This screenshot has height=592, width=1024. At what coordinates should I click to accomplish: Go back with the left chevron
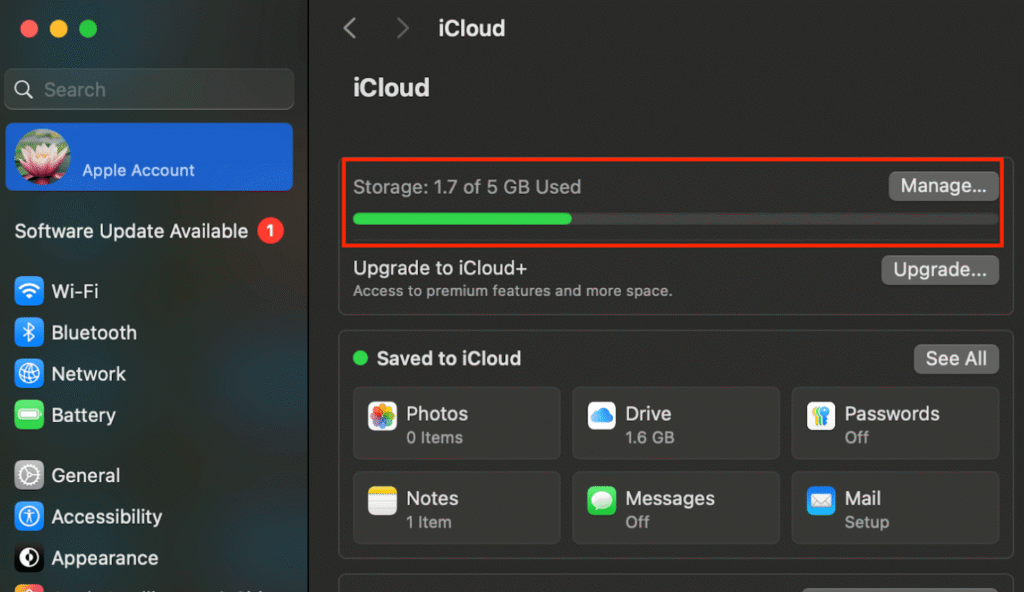[x=350, y=28]
